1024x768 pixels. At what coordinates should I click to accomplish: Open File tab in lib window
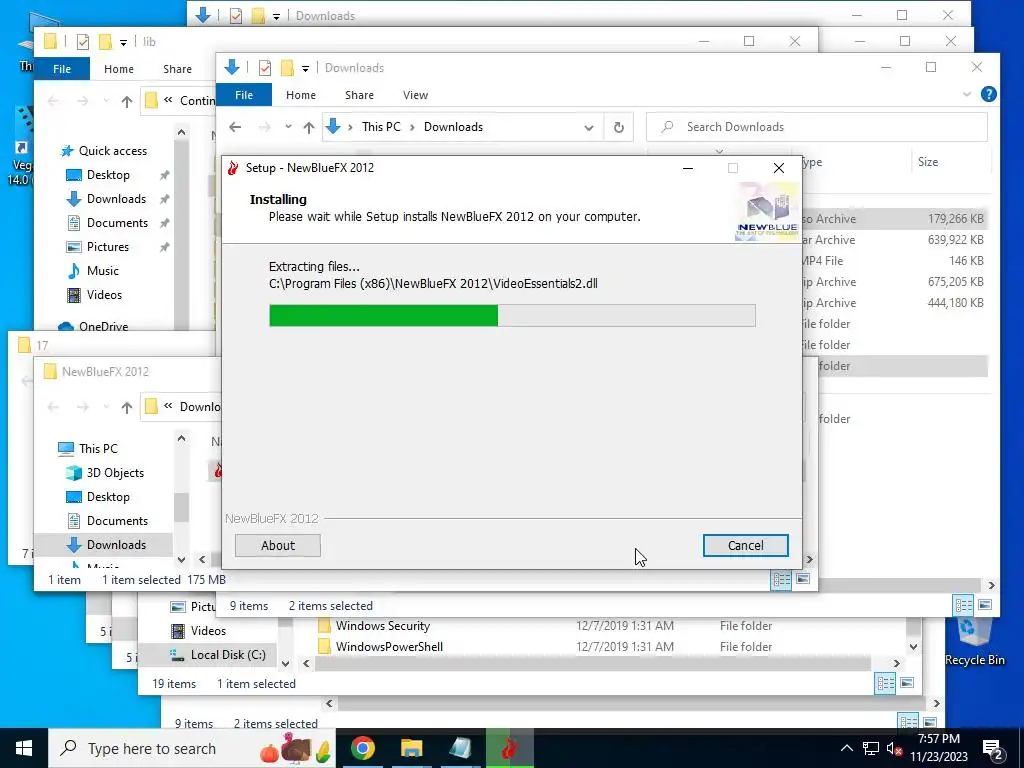click(x=62, y=69)
